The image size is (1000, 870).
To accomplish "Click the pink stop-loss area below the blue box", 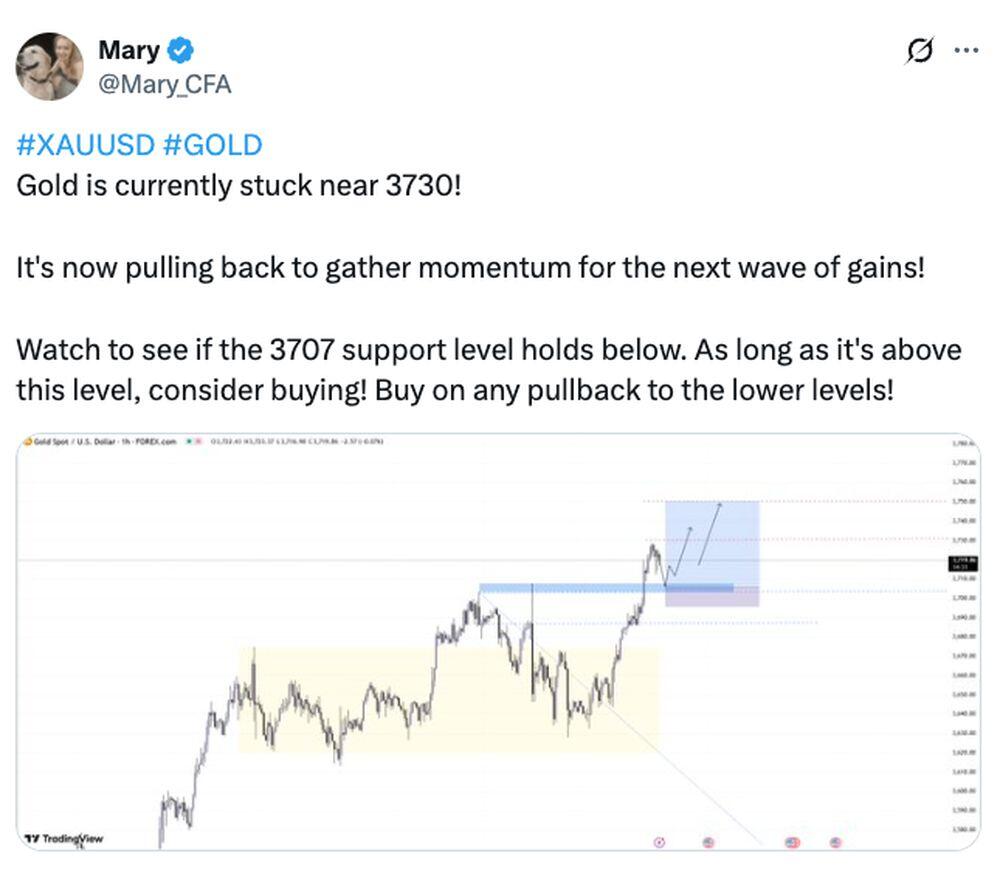I will [x=712, y=598].
